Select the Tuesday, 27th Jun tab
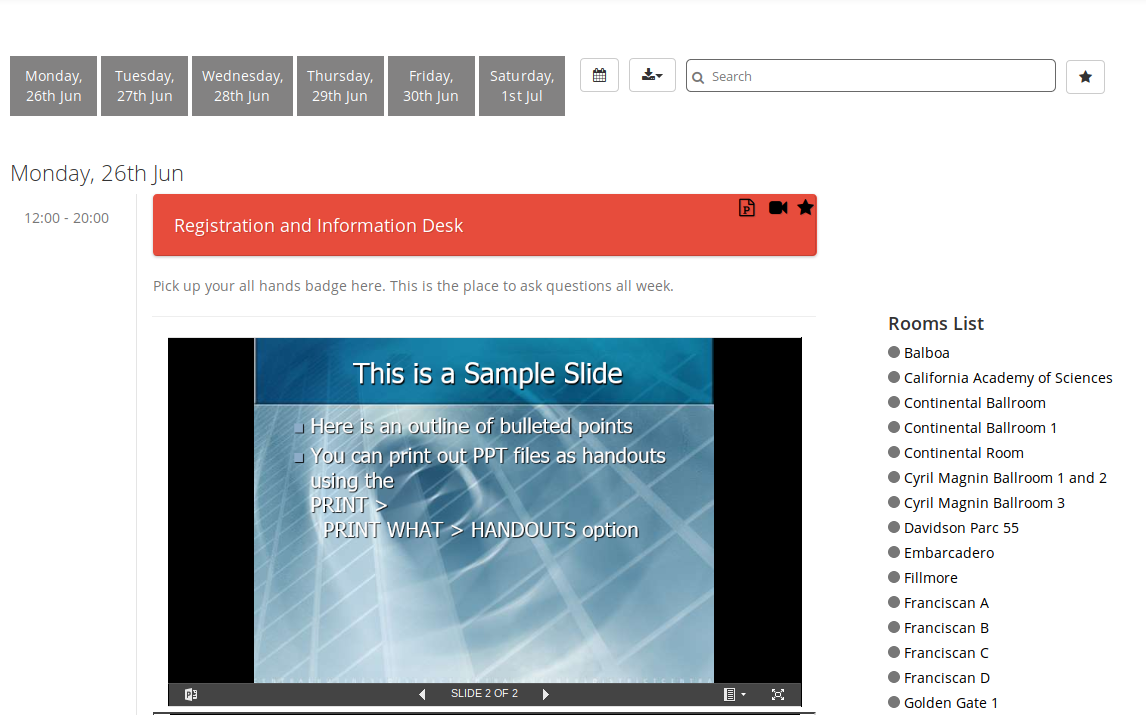Image resolution: width=1146 pixels, height=715 pixels. (145, 86)
